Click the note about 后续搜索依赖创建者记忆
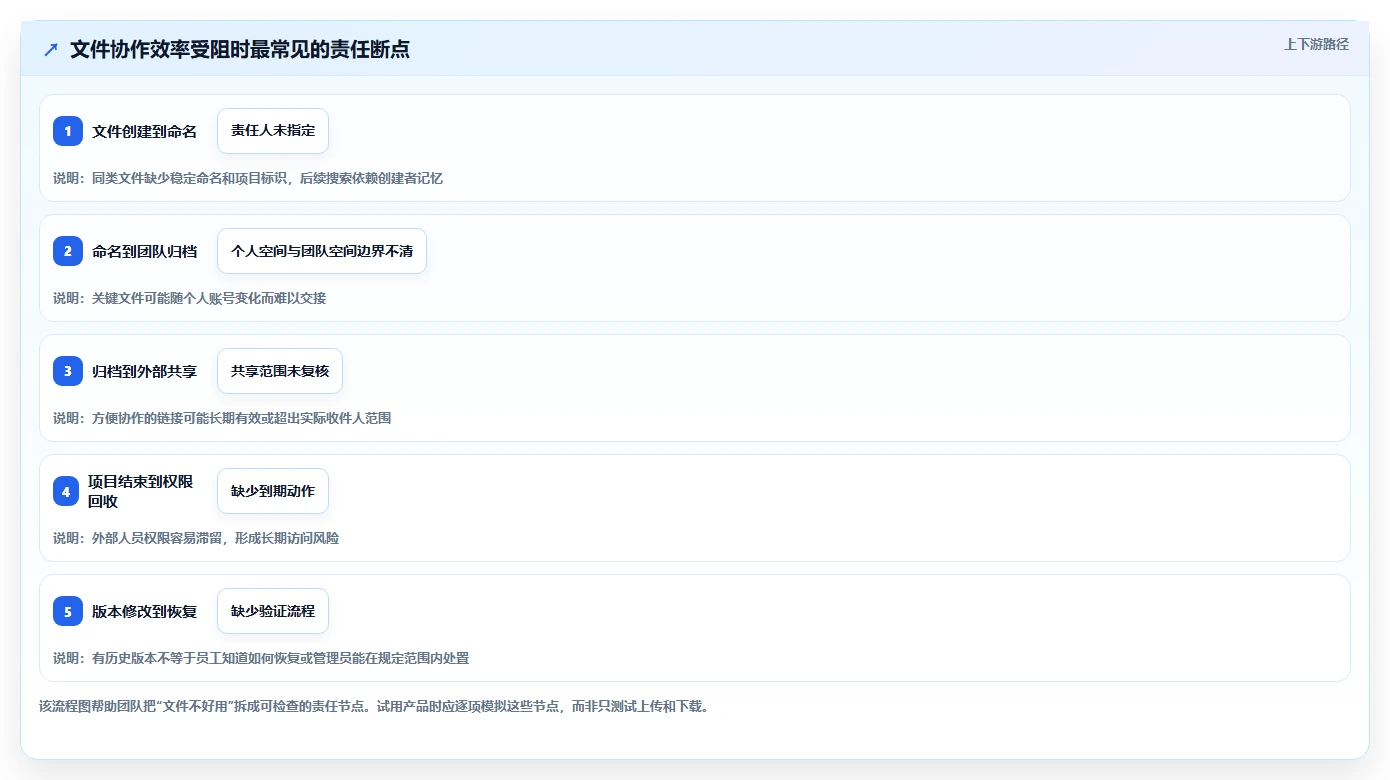Screen dimensions: 1390x780 pos(248,178)
